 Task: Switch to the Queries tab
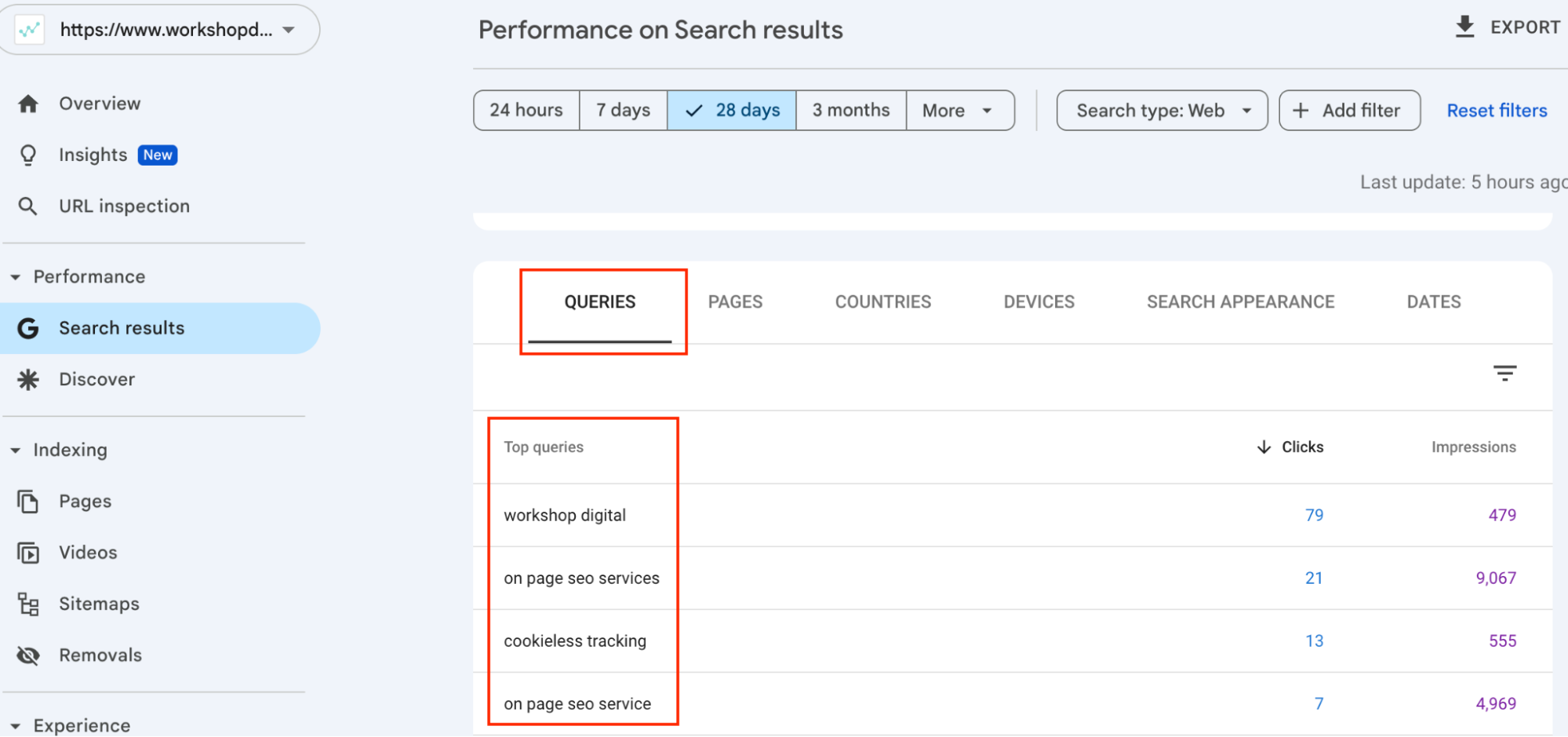coord(600,302)
